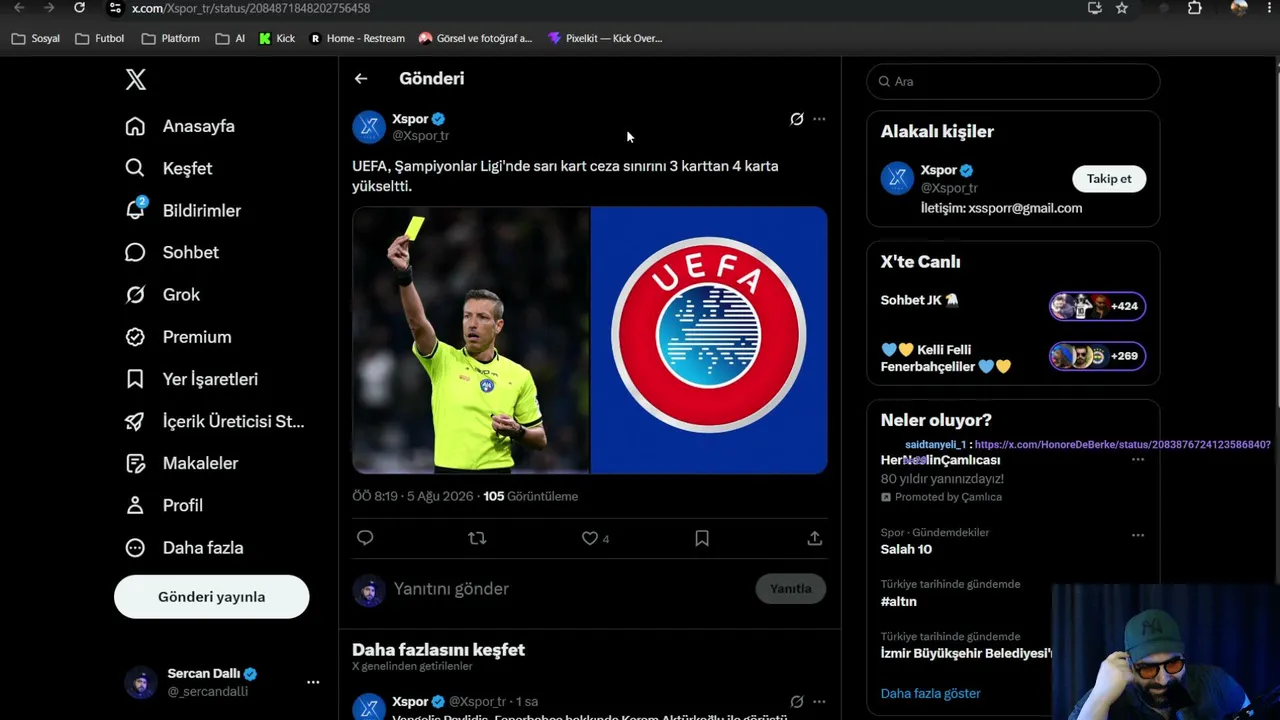Open the more options on the UEFA post
This screenshot has width=1280, height=720.
(x=819, y=119)
